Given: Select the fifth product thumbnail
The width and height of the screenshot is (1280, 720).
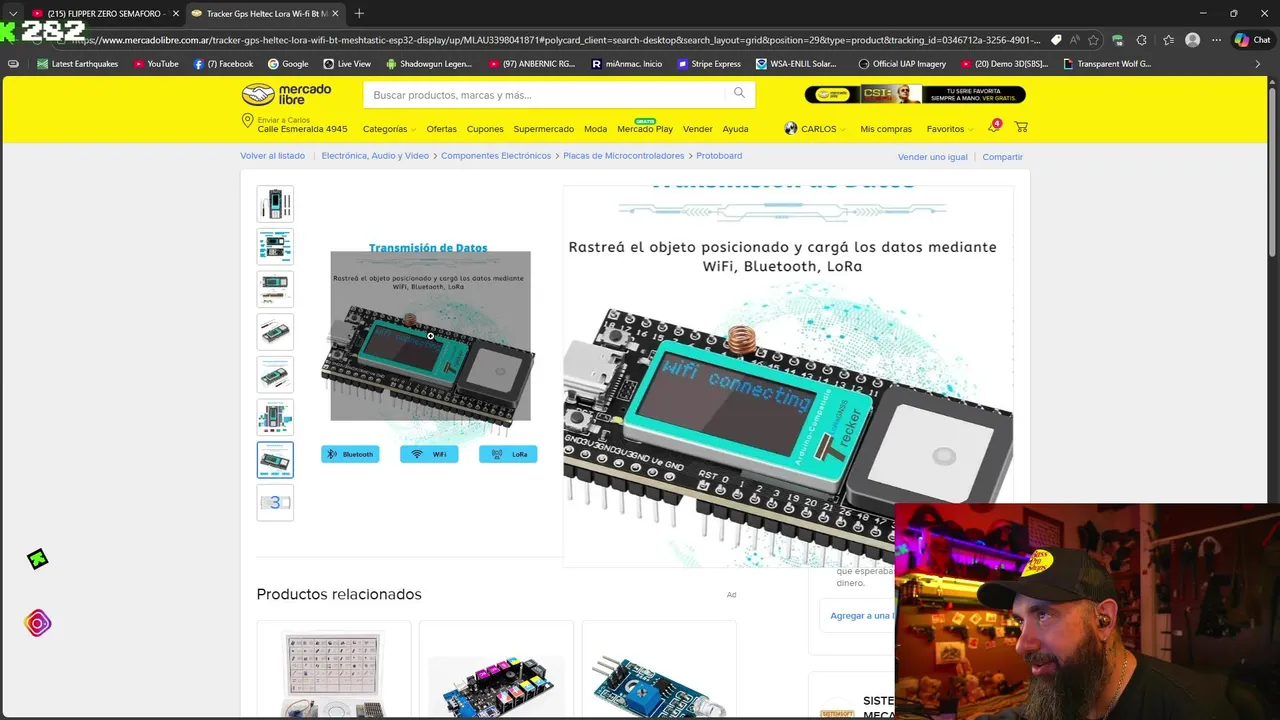Looking at the screenshot, I should point(275,375).
